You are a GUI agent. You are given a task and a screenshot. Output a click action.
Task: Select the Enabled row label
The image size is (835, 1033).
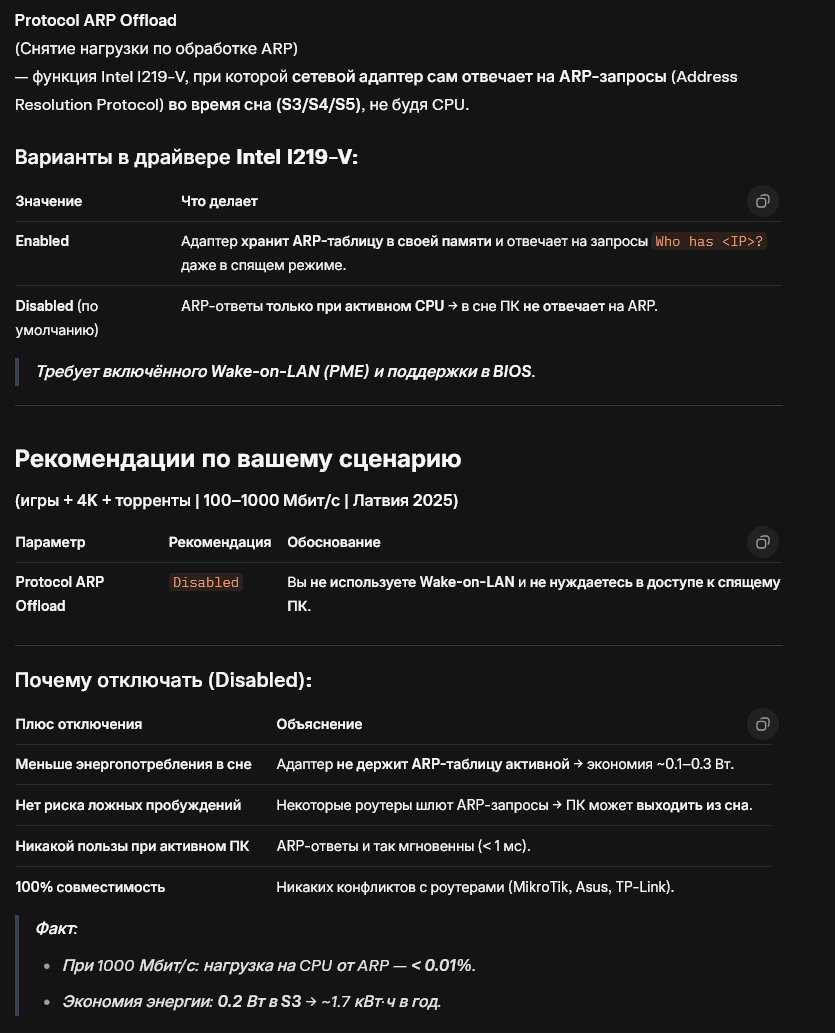42,241
